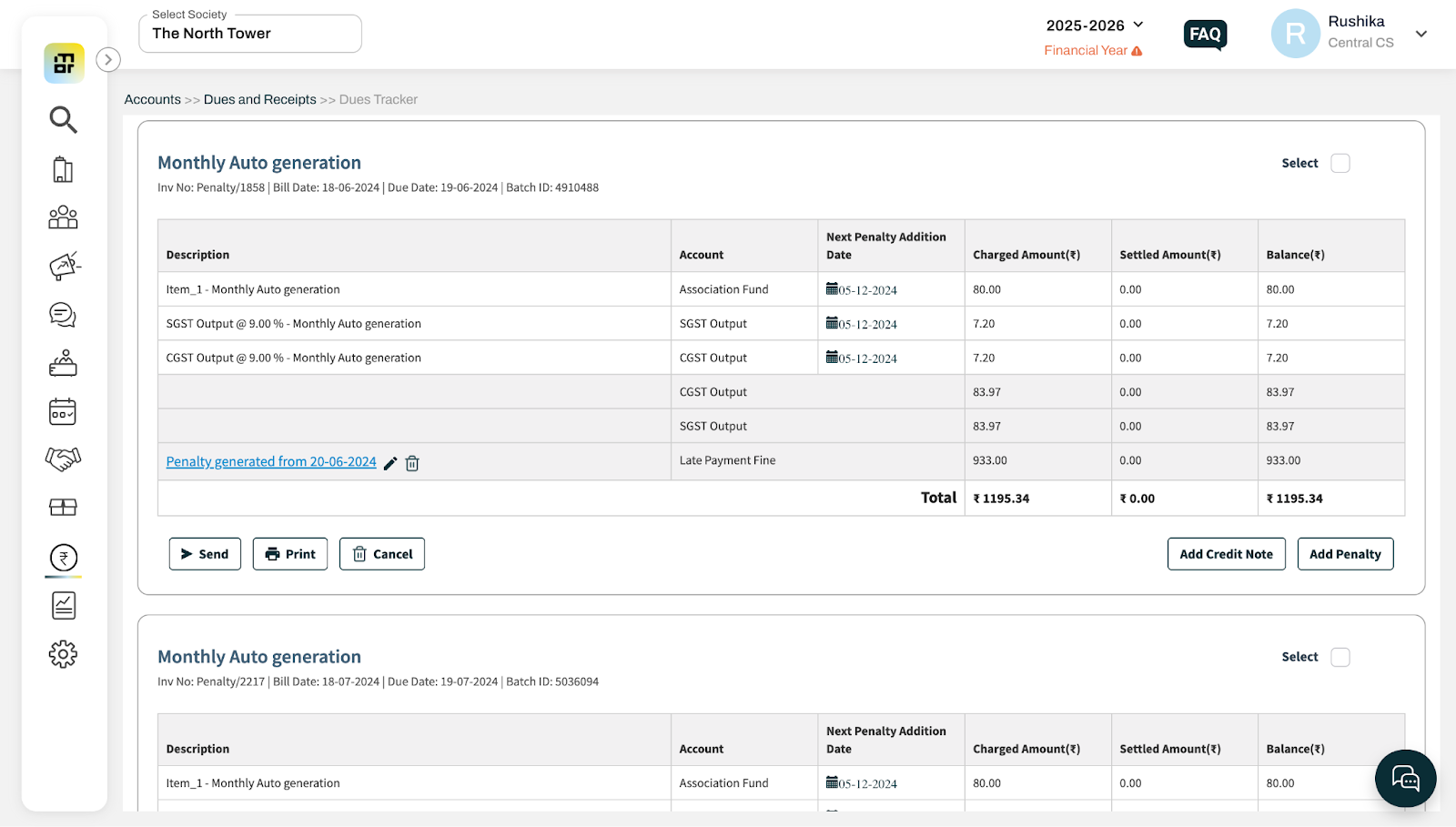Open the members group sidebar icon
The height and width of the screenshot is (827, 1456).
63,217
